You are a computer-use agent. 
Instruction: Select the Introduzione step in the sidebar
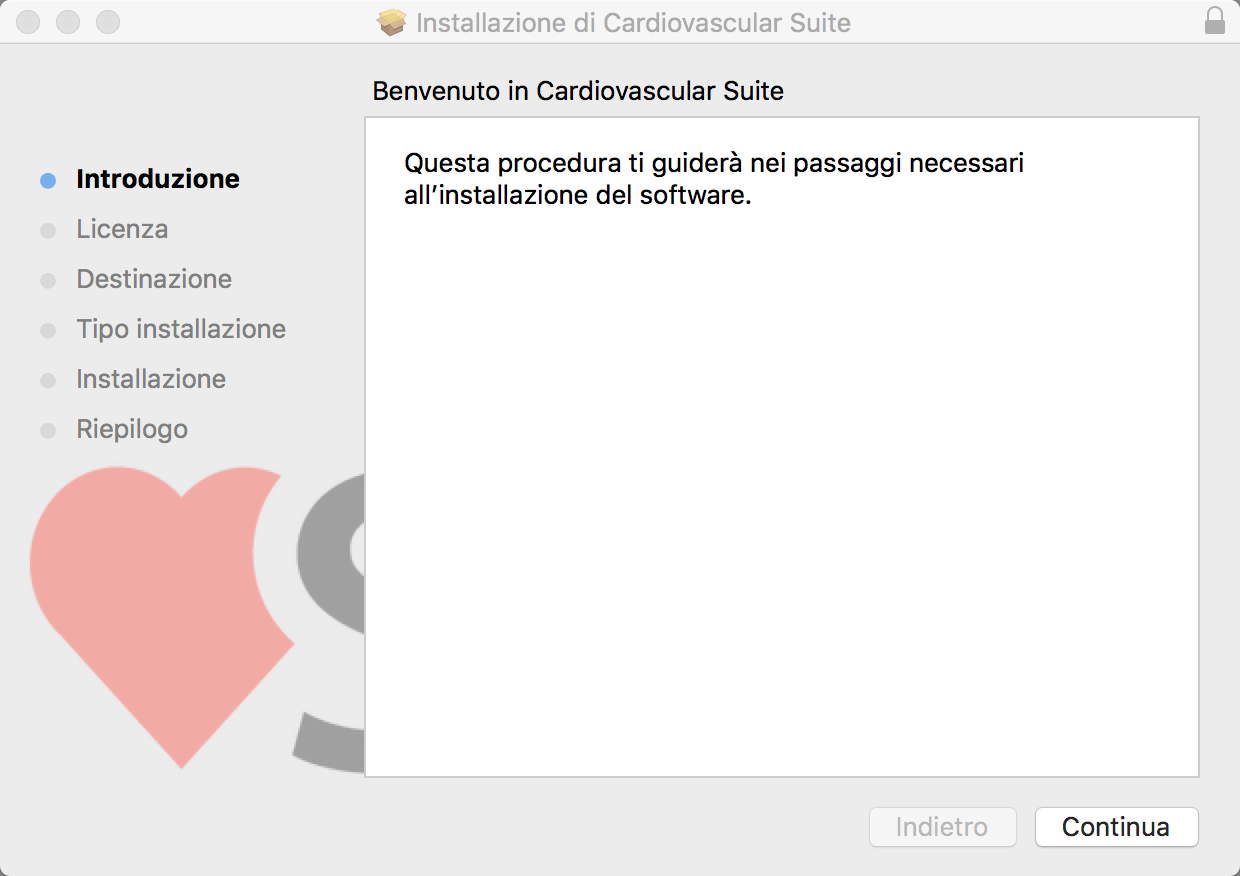pyautogui.click(x=158, y=179)
